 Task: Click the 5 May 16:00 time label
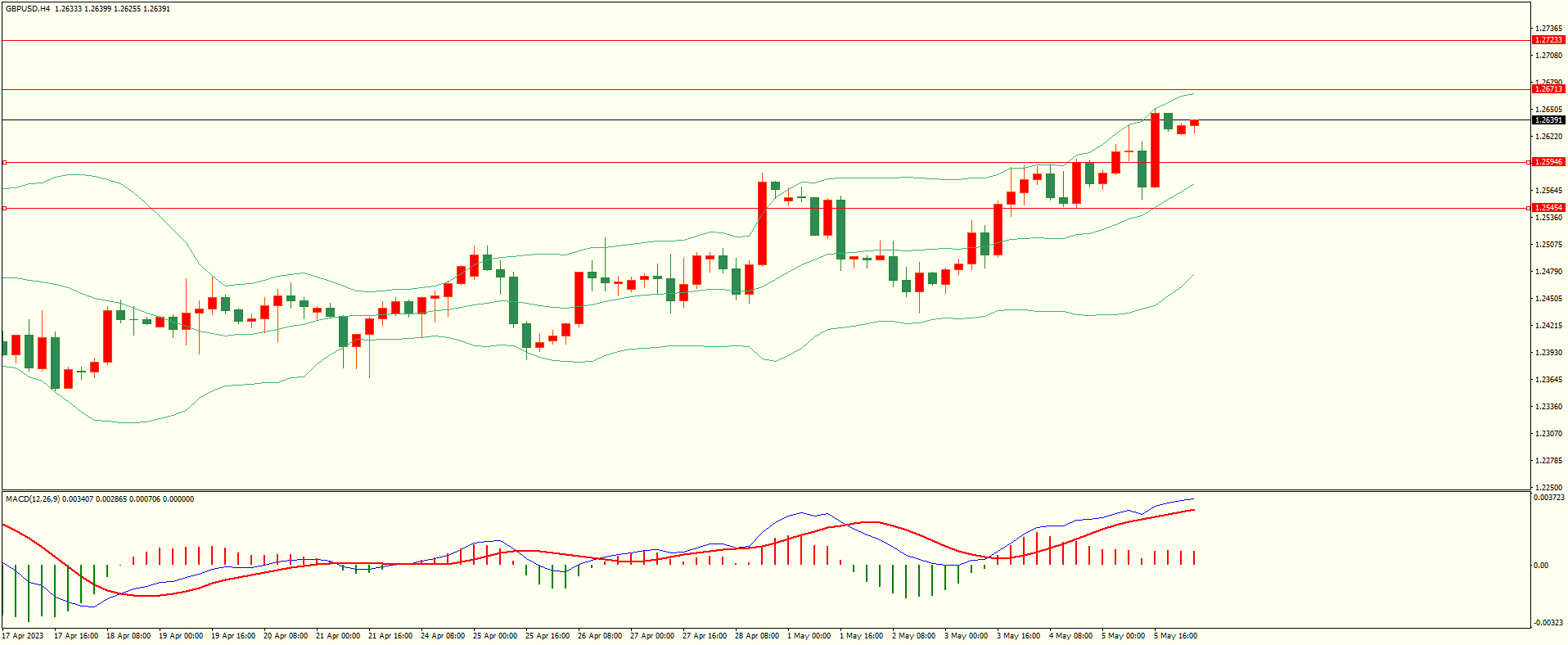click(1175, 636)
